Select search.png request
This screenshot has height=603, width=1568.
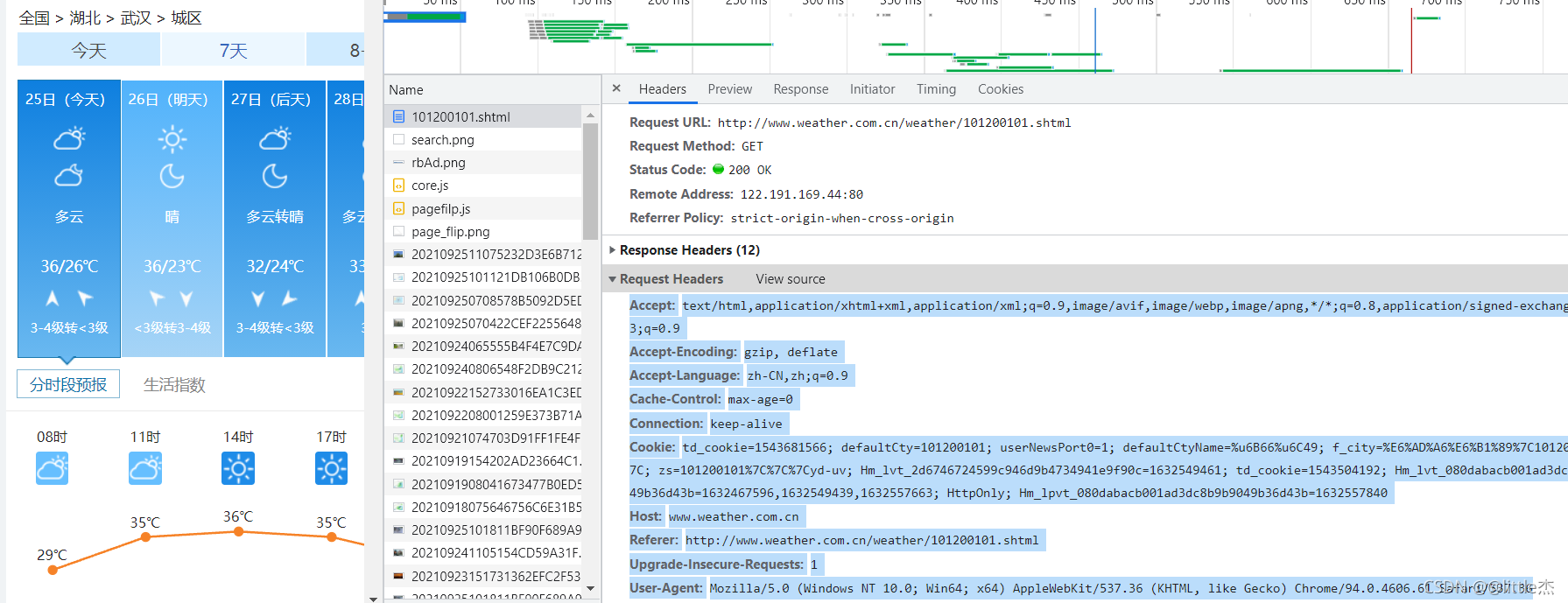click(x=483, y=140)
